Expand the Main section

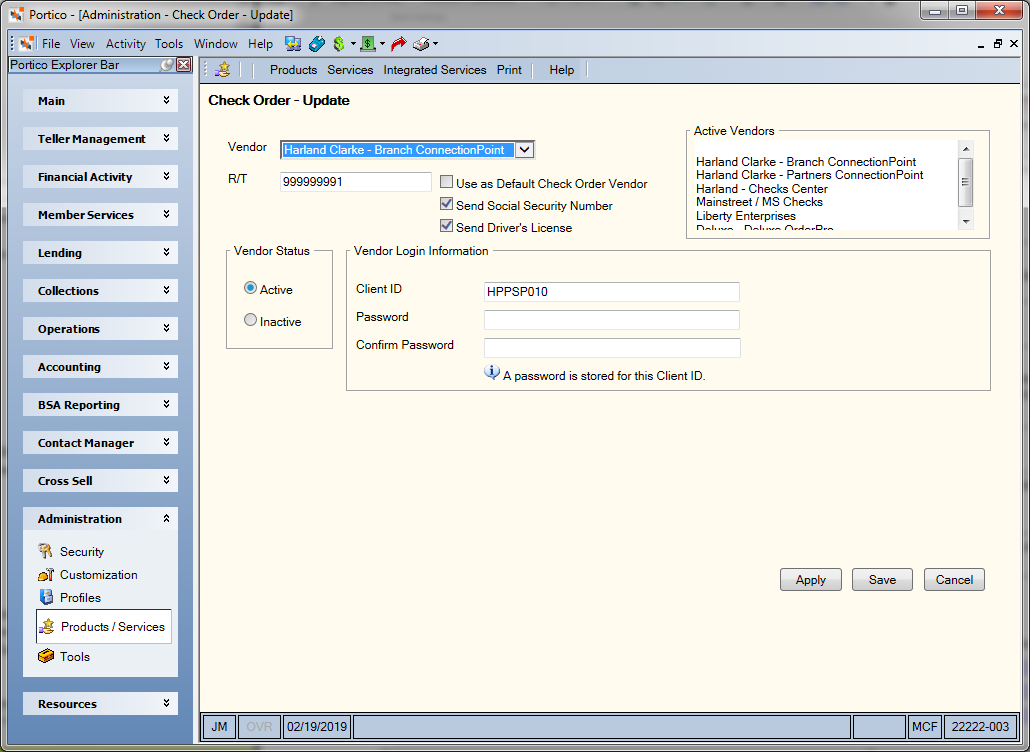(101, 100)
